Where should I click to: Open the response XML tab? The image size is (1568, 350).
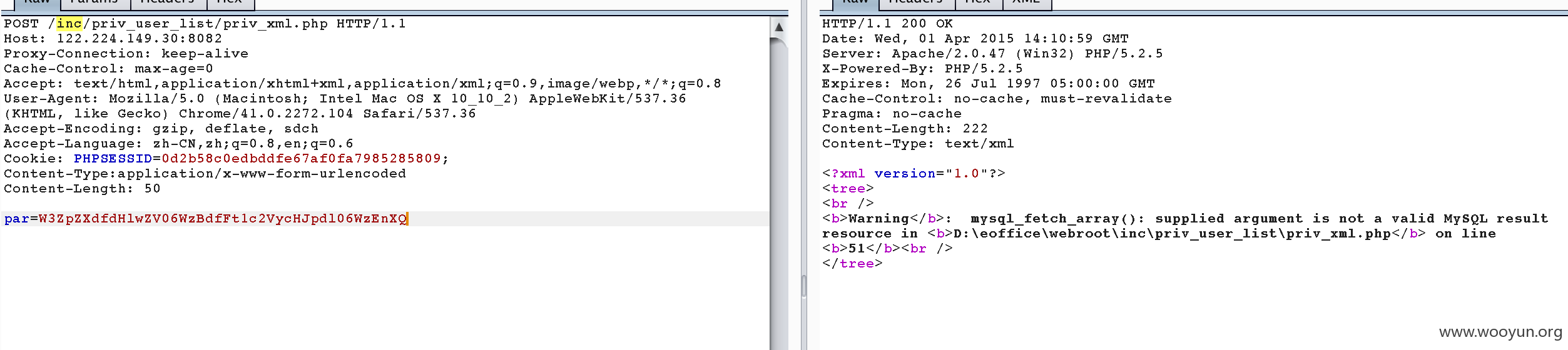tap(1026, 2)
